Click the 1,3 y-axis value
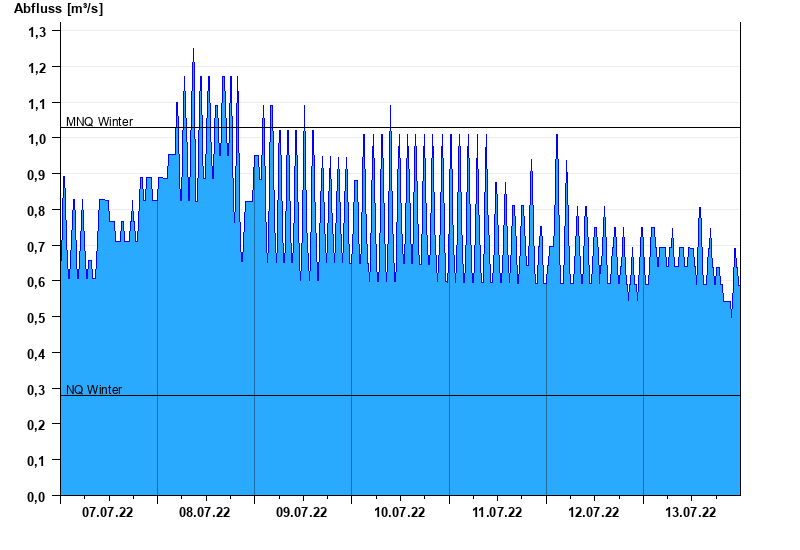This screenshot has height=550, width=800. pyautogui.click(x=37, y=32)
